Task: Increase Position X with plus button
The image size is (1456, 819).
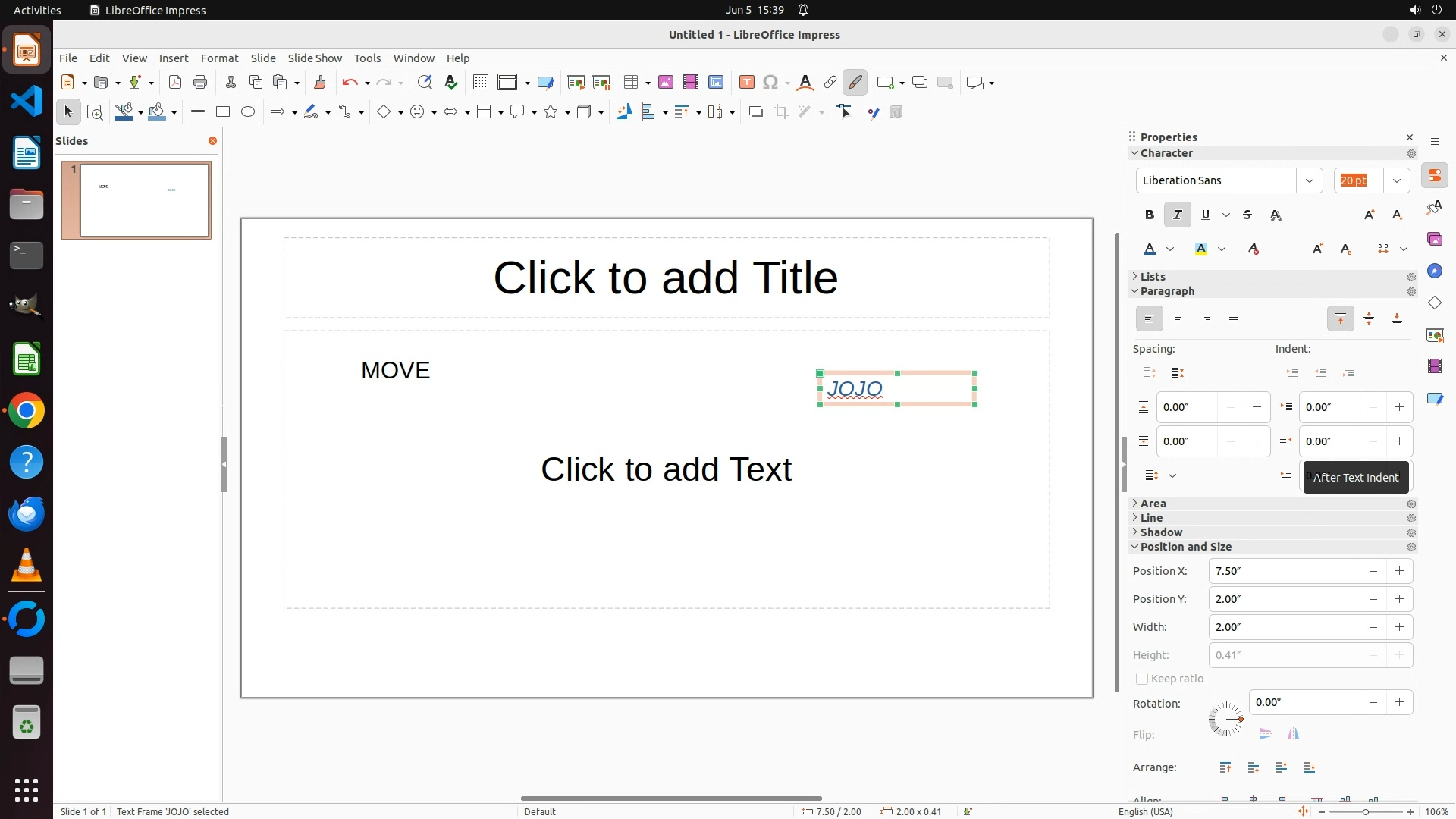Action: click(x=1399, y=571)
